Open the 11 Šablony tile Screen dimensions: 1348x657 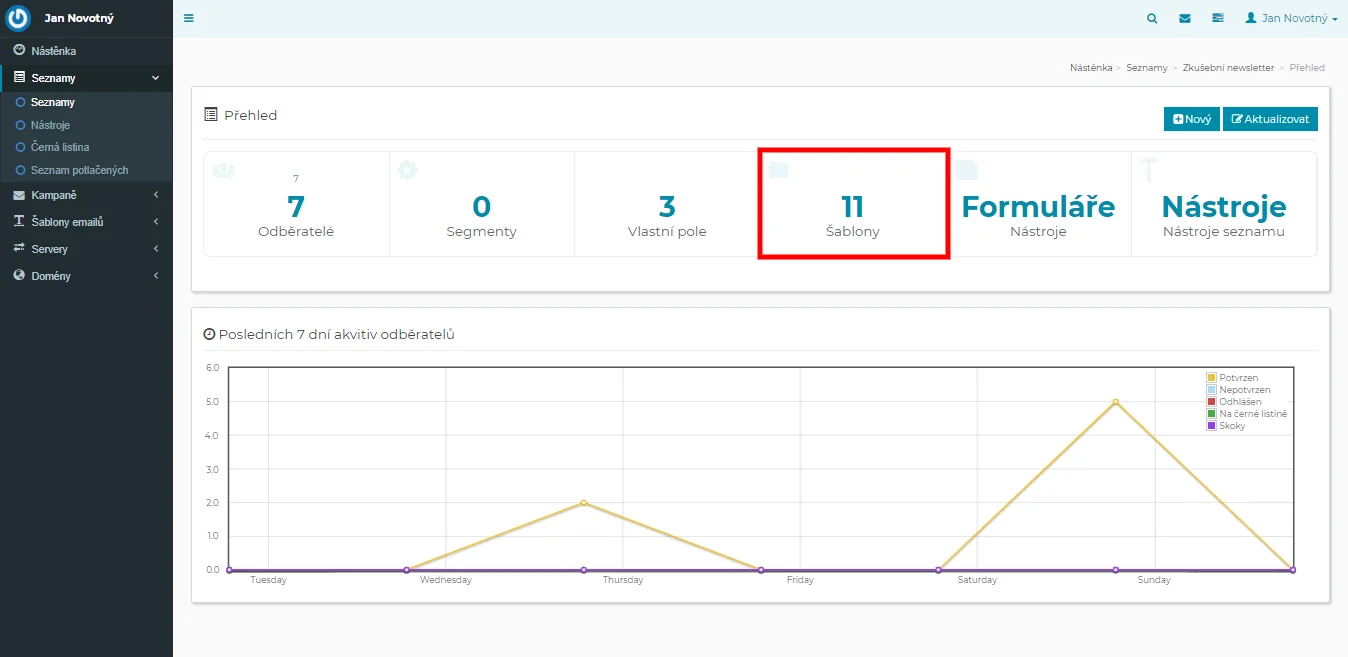click(x=852, y=206)
